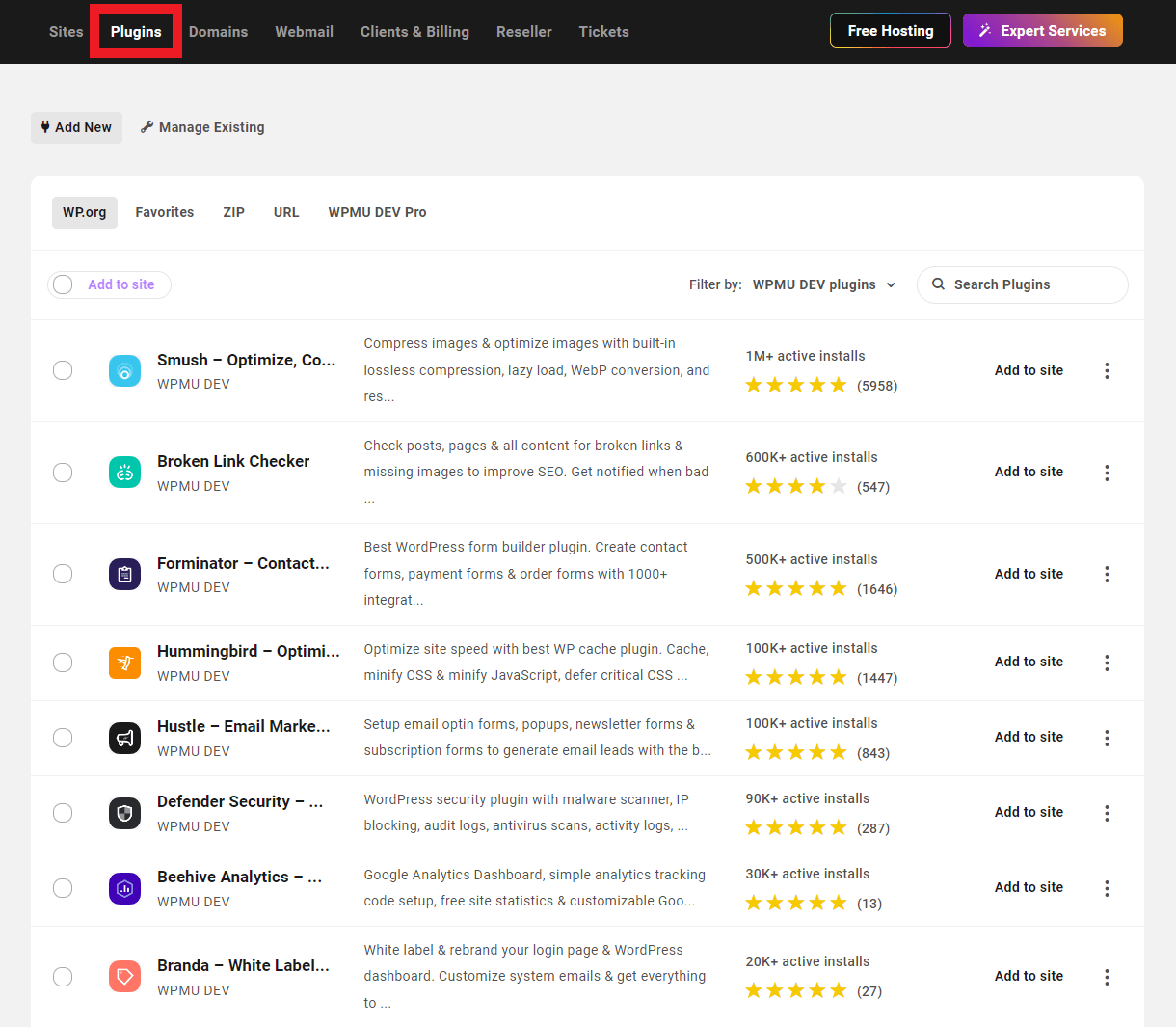Click the Expert Services button
Viewport: 1176px width, 1027px height.
point(1043,31)
